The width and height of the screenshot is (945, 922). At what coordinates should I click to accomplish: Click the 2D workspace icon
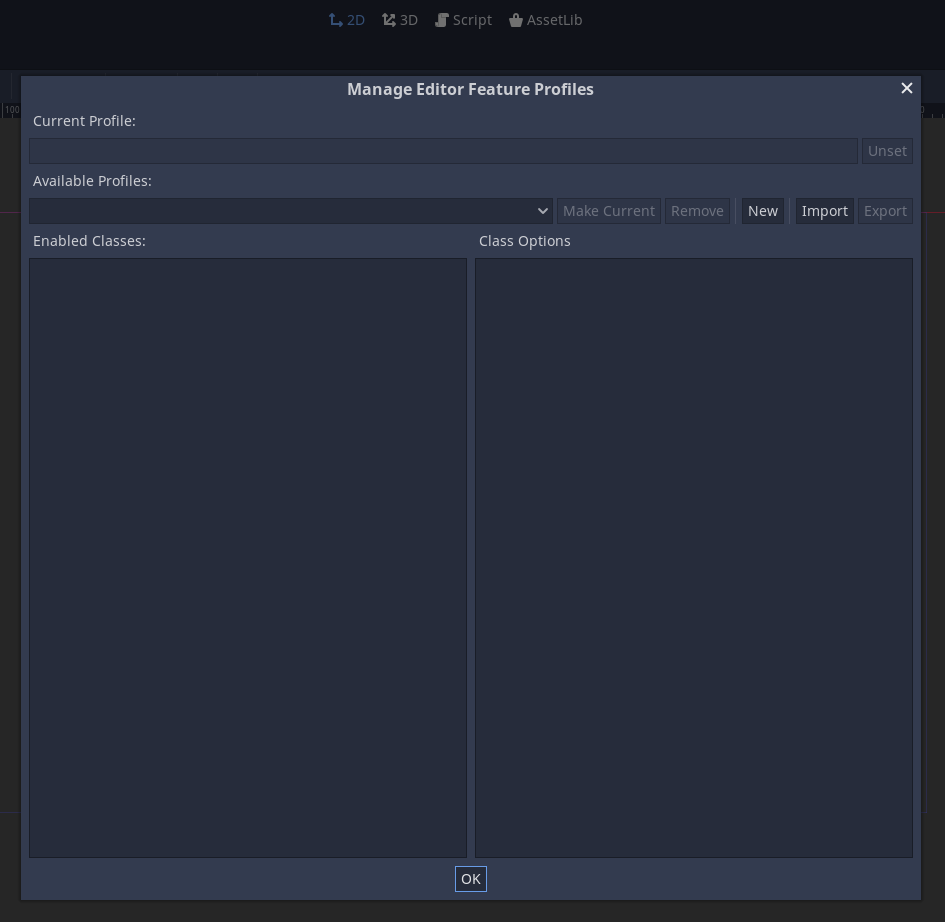(x=336, y=19)
